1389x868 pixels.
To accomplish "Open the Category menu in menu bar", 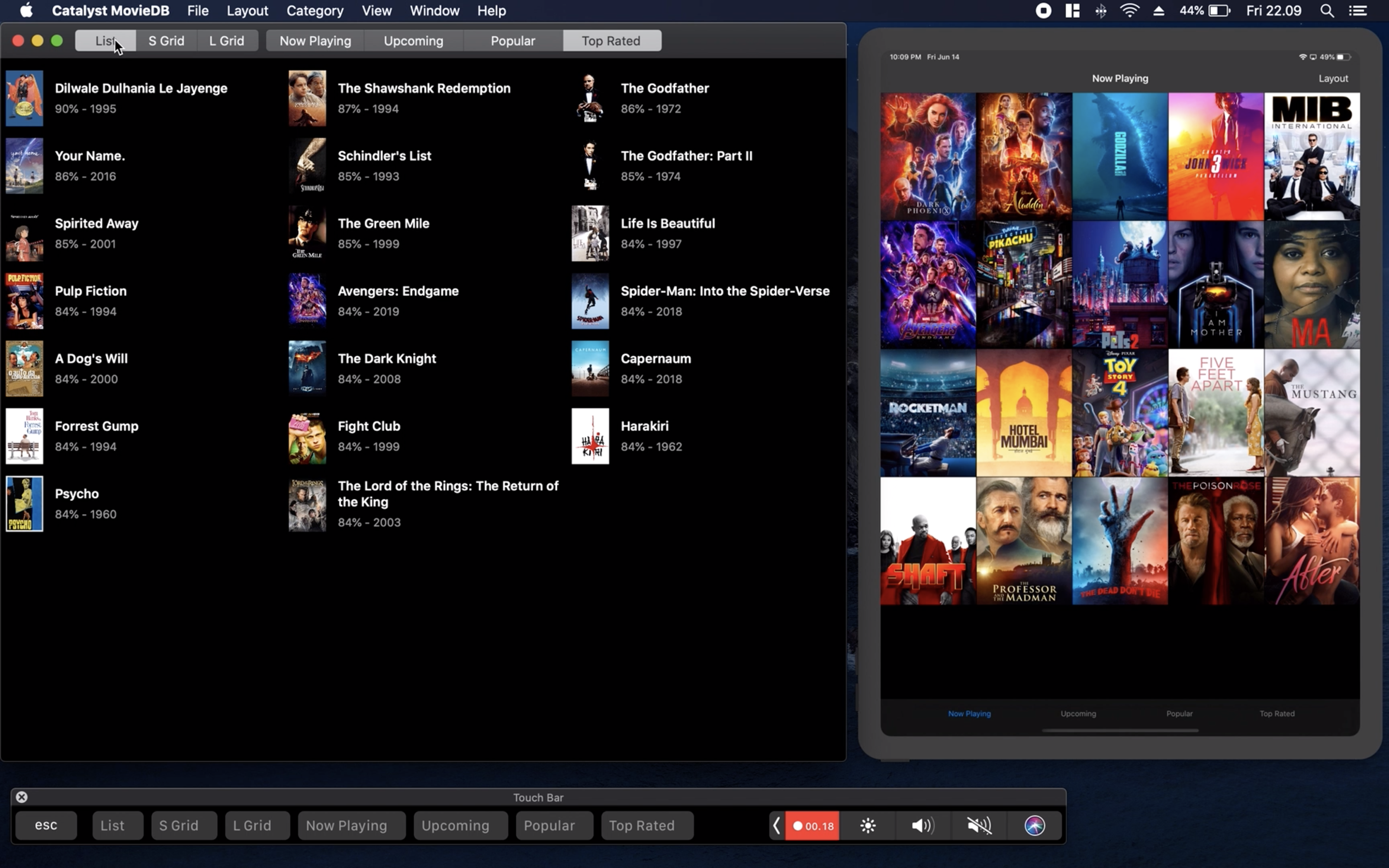I will click(x=315, y=10).
